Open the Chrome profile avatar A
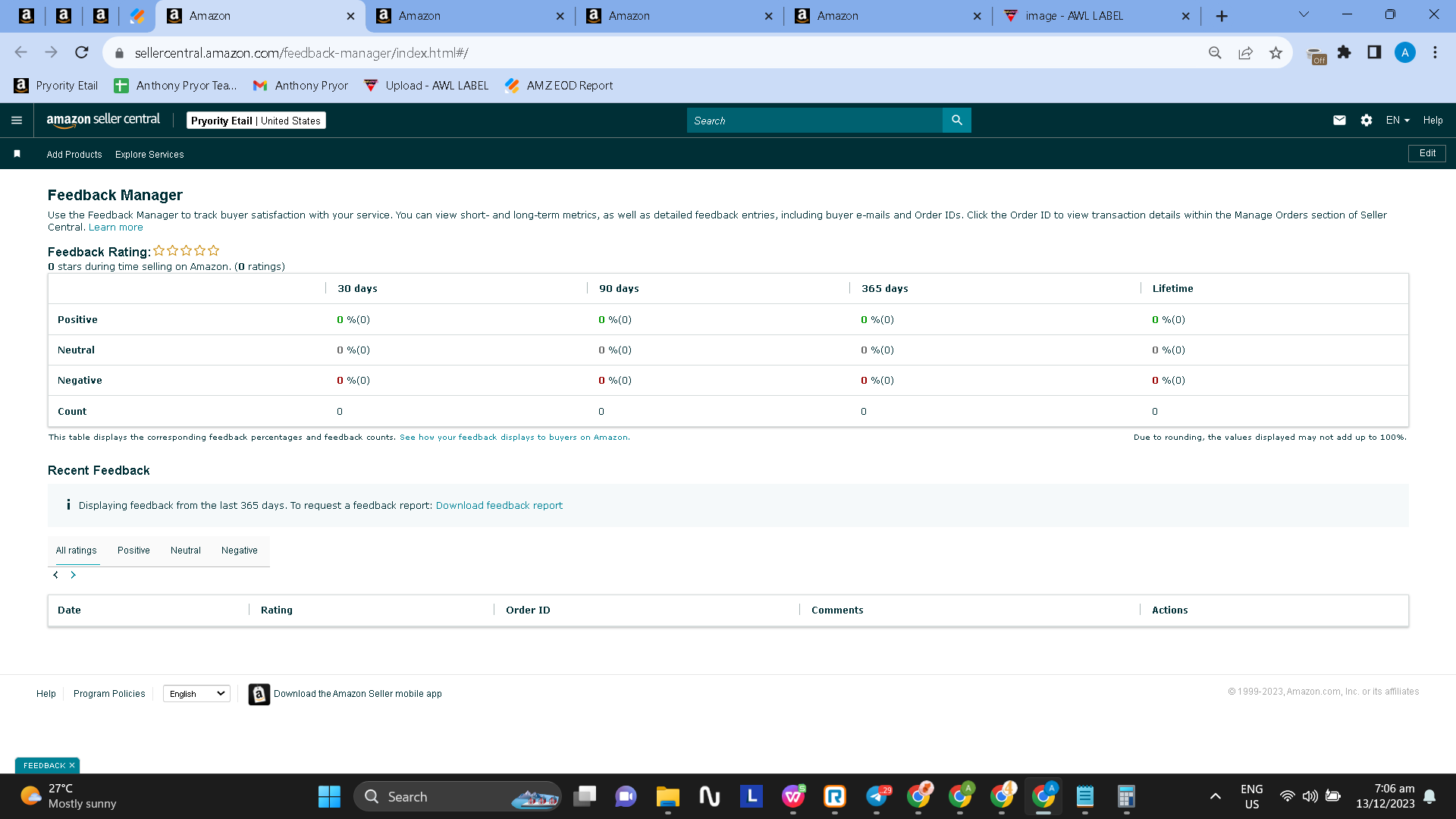This screenshot has width=1456, height=819. pyautogui.click(x=1404, y=52)
